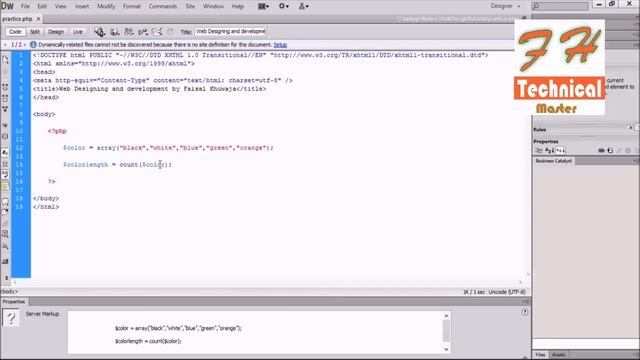640x360 pixels.
Task: Open the File menu
Action: [25, 6]
